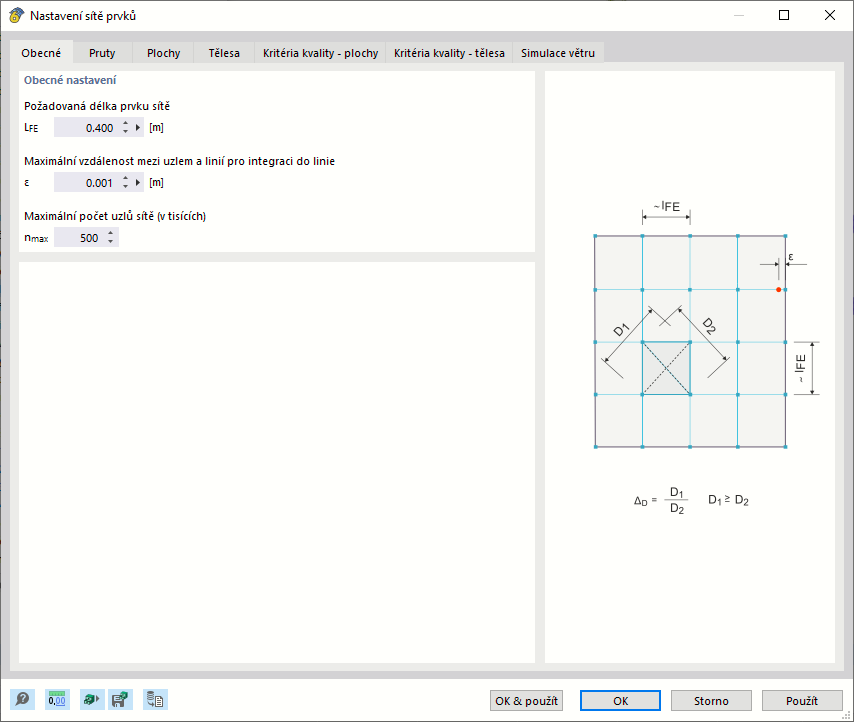Decrease ε value with the down spinner
Image resolution: width=854 pixels, height=724 pixels.
click(125, 187)
